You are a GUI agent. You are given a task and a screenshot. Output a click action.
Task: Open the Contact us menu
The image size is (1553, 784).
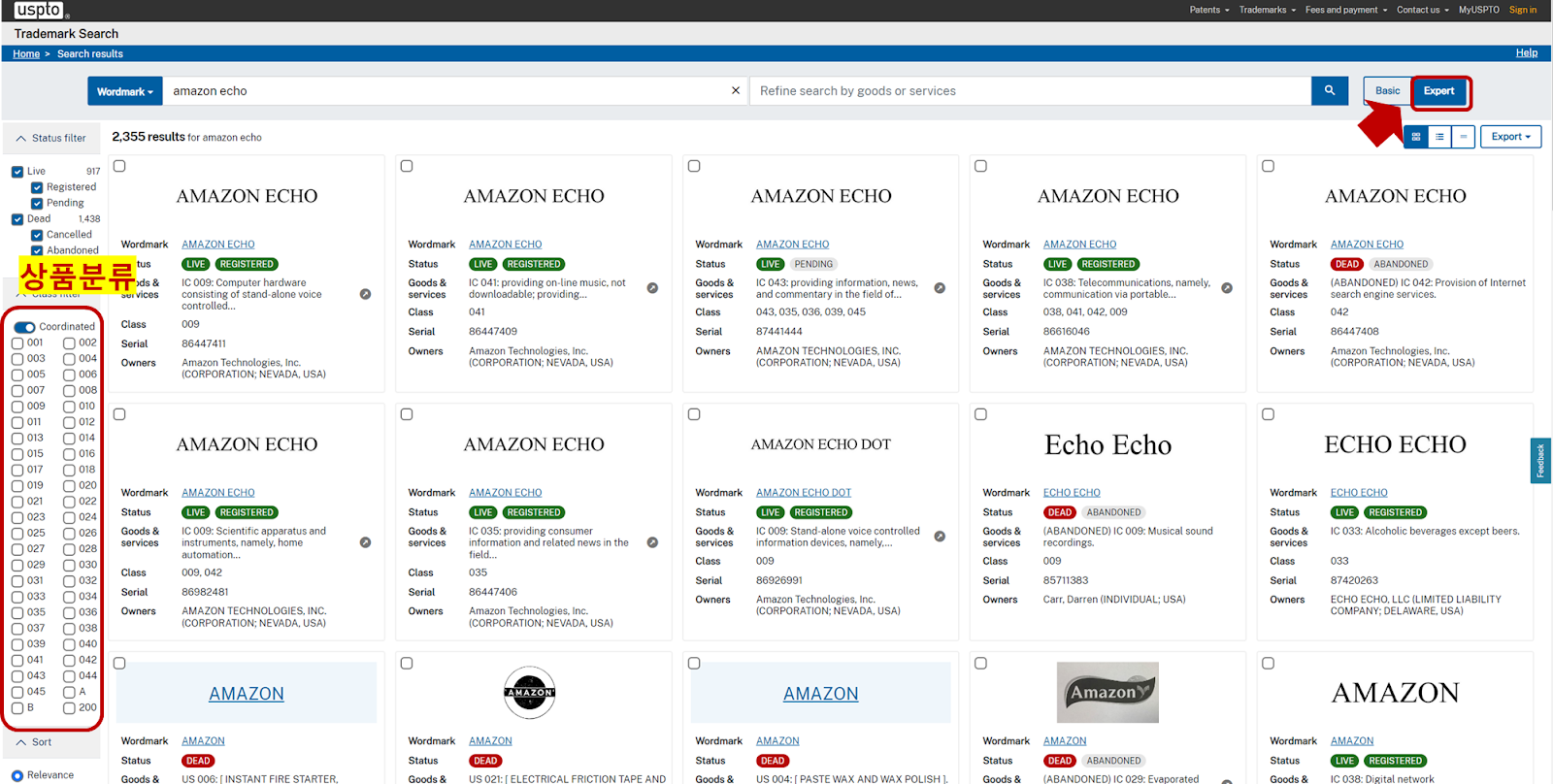click(x=1423, y=10)
